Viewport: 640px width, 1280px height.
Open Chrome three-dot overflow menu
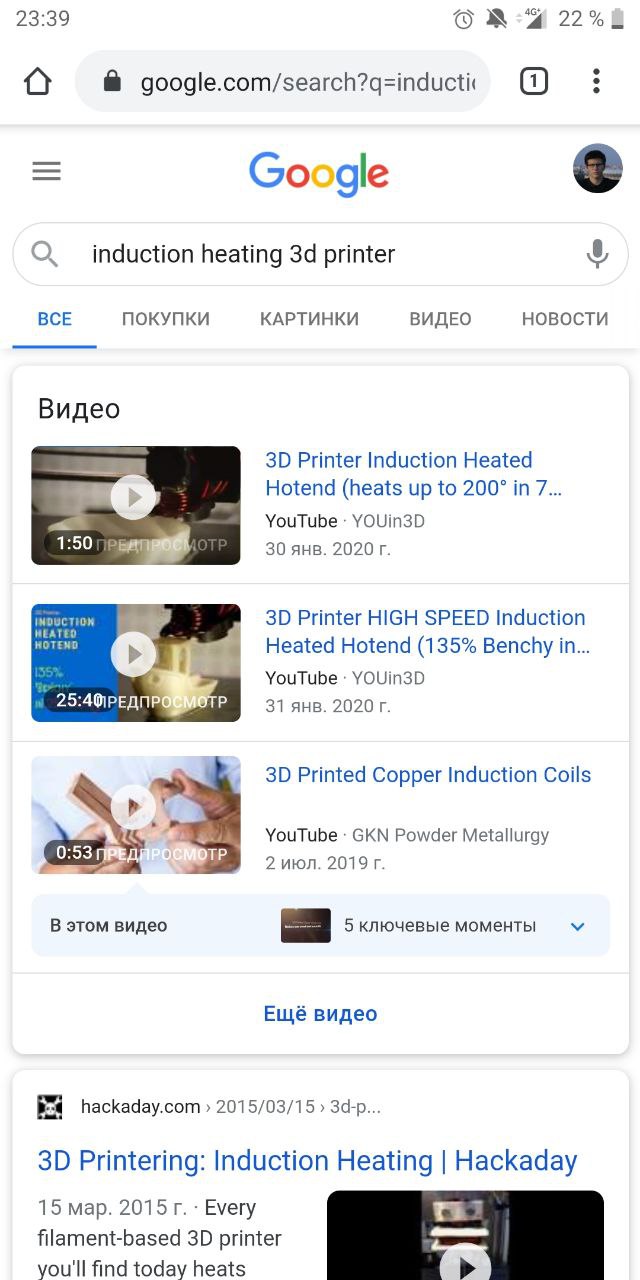(596, 81)
